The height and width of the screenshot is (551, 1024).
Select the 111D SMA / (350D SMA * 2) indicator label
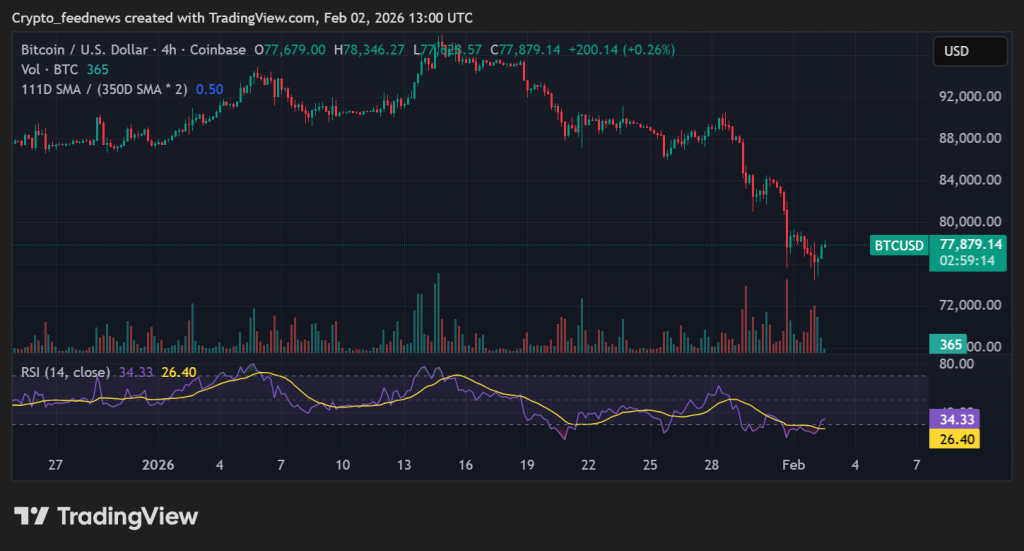pyautogui.click(x=104, y=89)
